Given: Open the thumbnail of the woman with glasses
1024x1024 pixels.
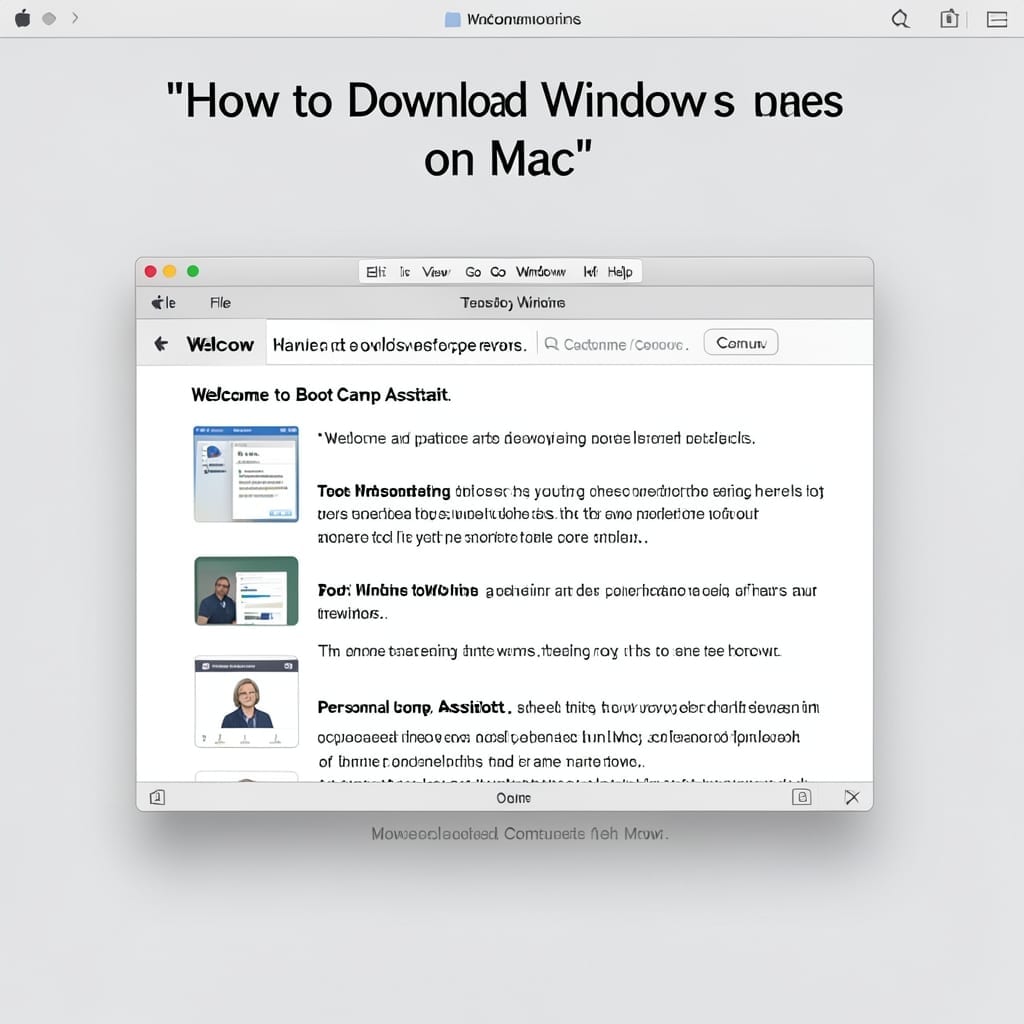Looking at the screenshot, I should click(x=246, y=702).
